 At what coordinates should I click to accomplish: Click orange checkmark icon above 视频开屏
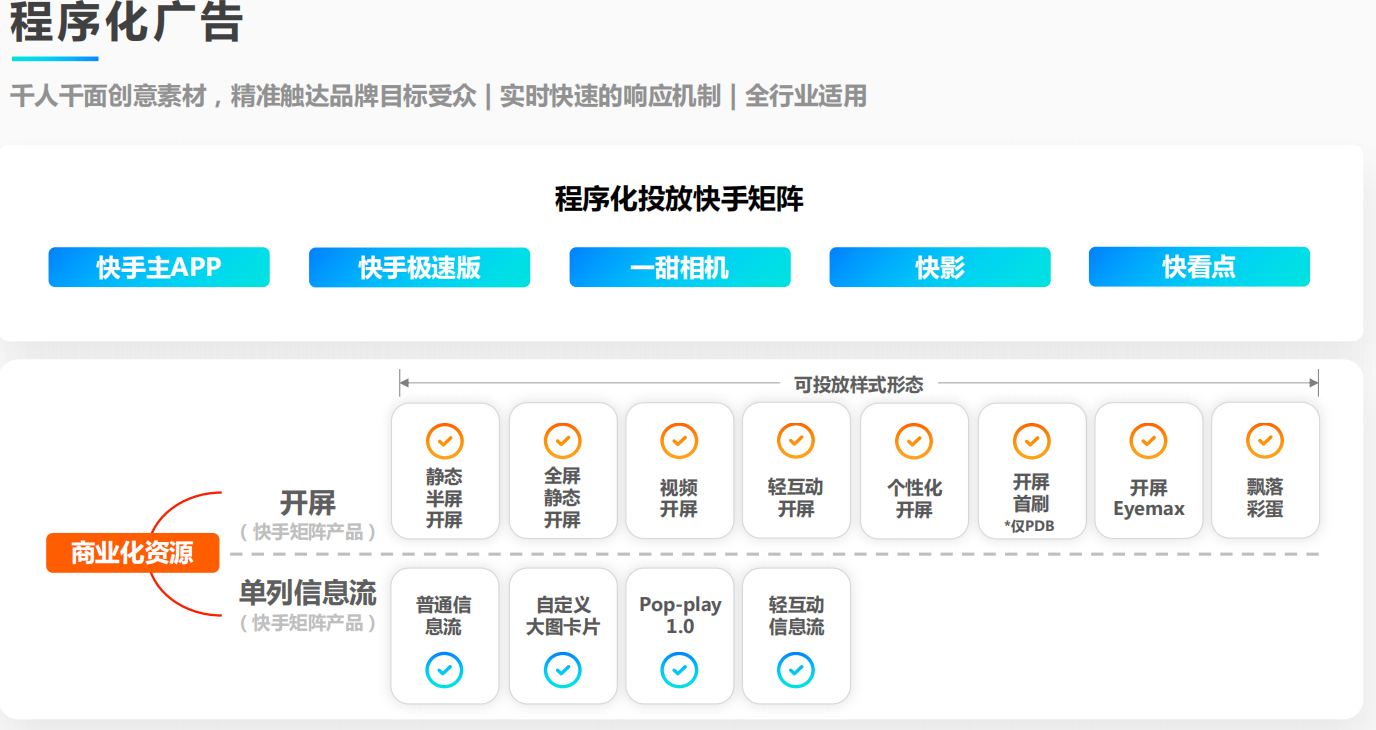click(679, 440)
